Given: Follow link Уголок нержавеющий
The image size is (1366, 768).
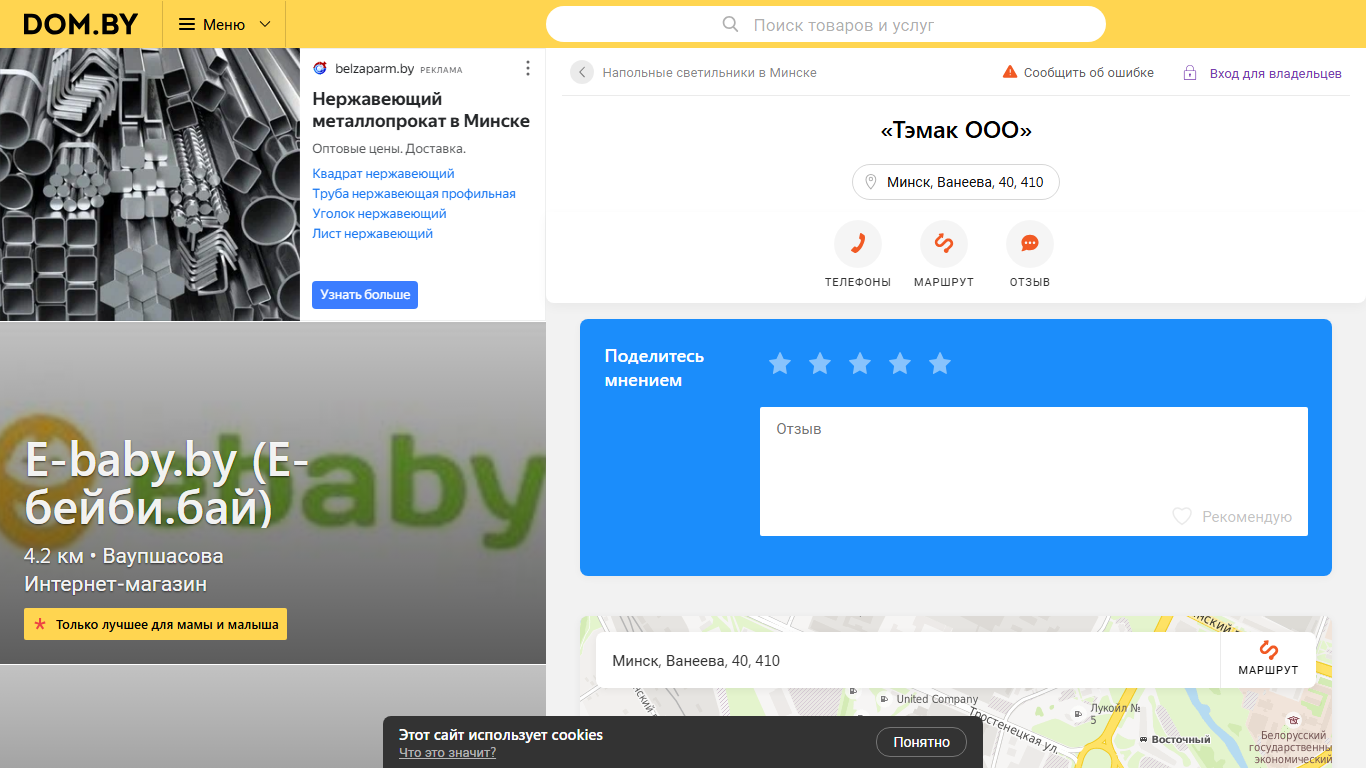Looking at the screenshot, I should 379,214.
